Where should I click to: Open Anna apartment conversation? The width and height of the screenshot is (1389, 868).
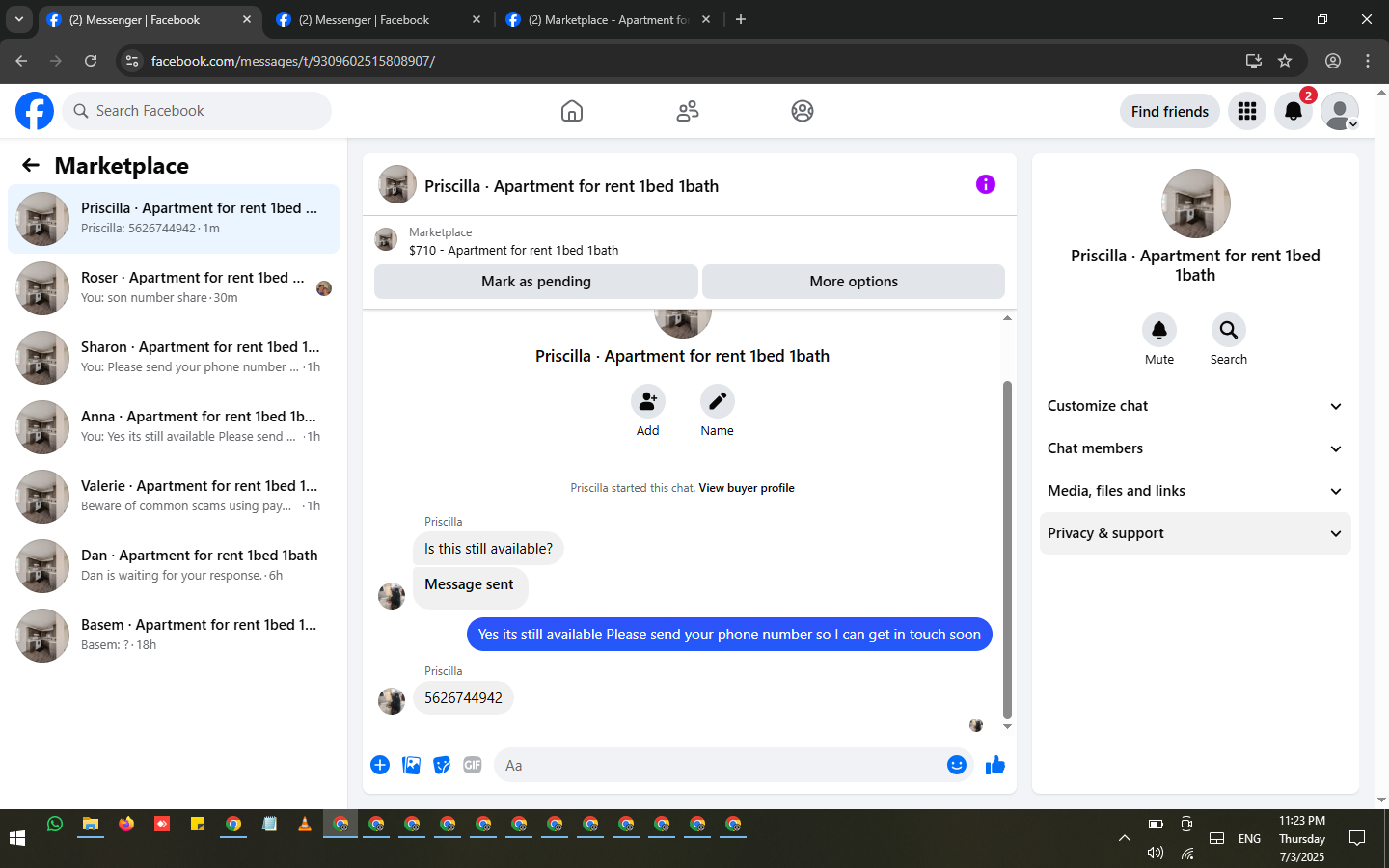(174, 427)
